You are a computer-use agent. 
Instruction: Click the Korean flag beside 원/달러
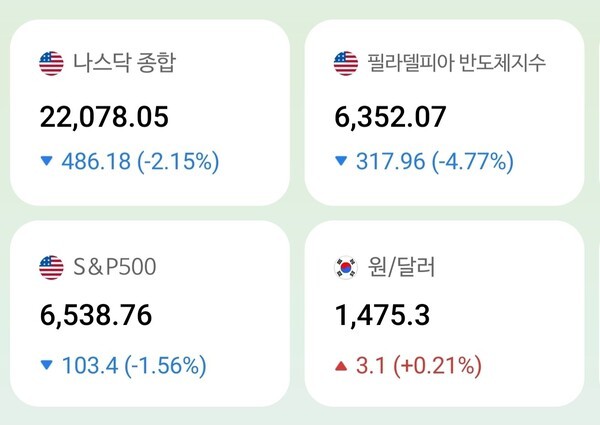(x=345, y=267)
